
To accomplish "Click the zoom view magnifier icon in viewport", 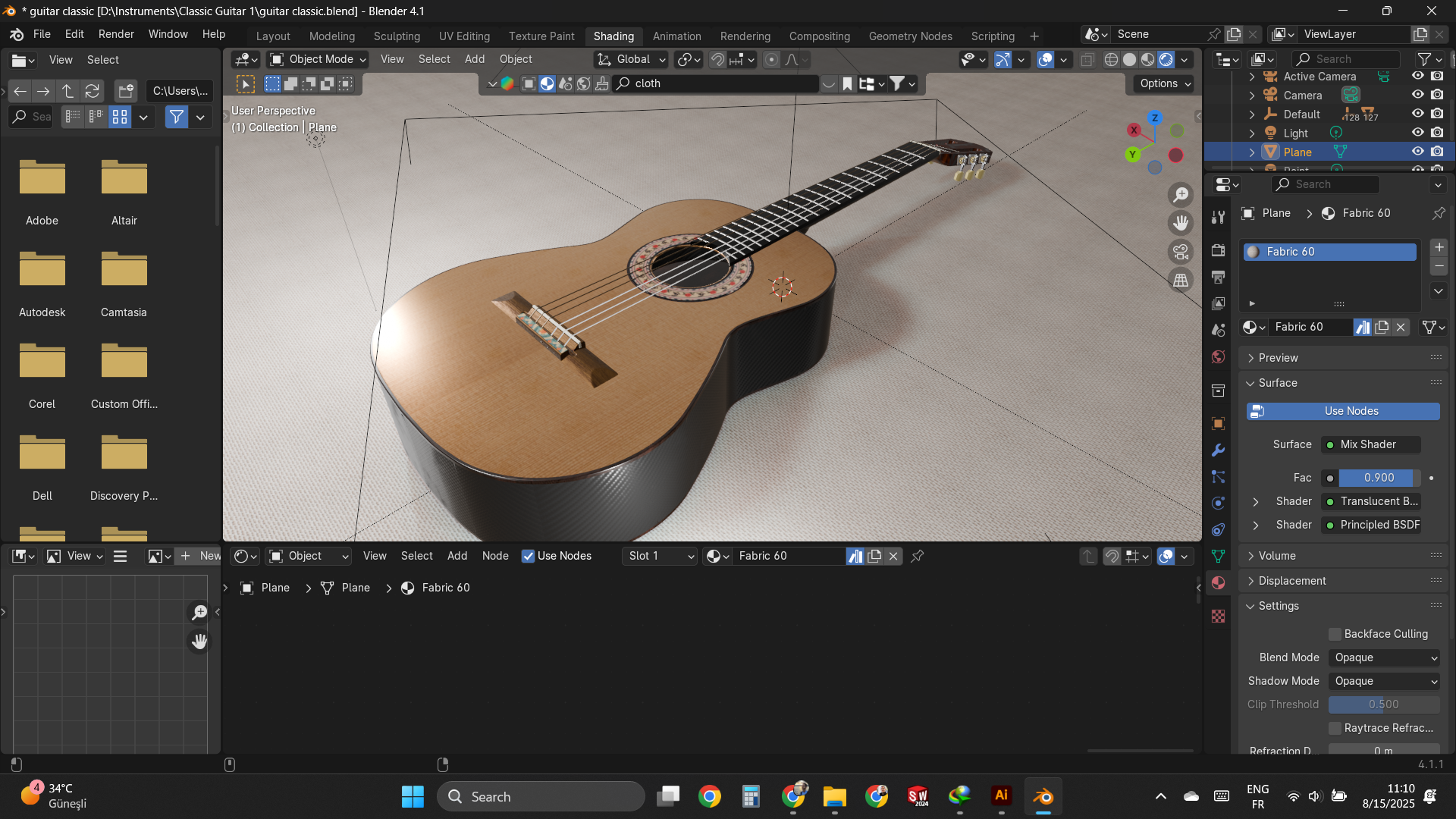I will (1181, 195).
